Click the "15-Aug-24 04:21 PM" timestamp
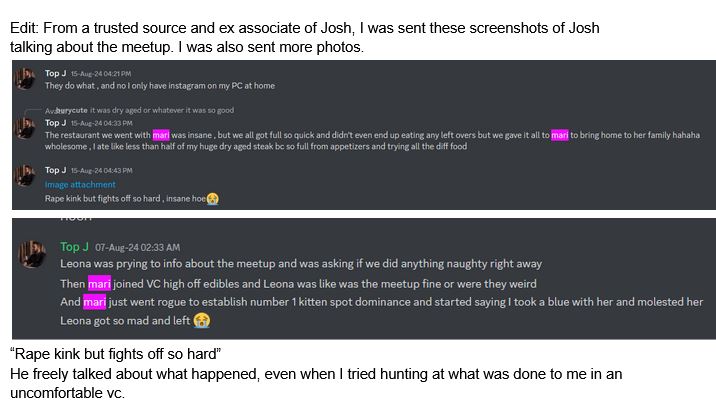 101,73
